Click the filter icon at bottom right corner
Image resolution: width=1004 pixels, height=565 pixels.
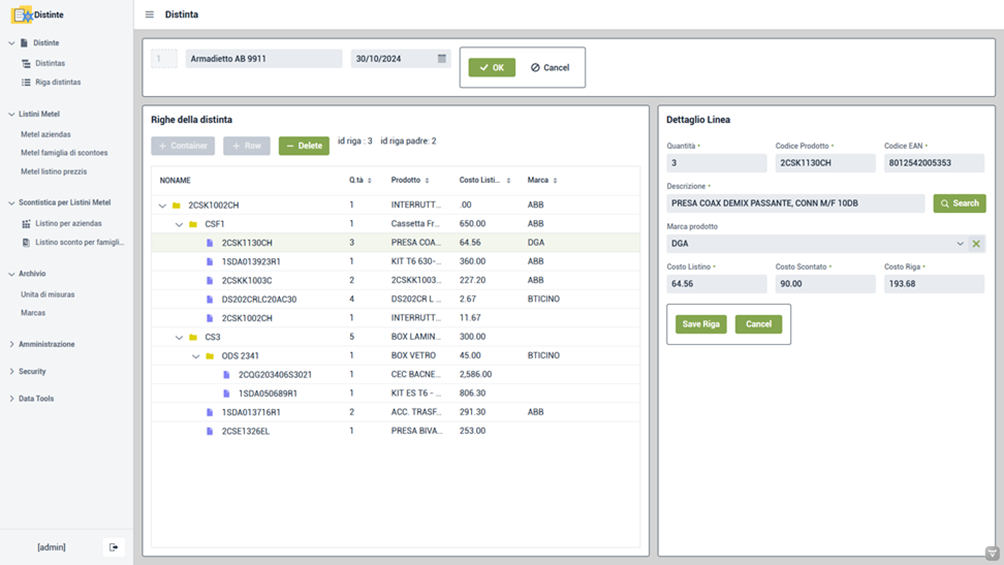point(992,553)
